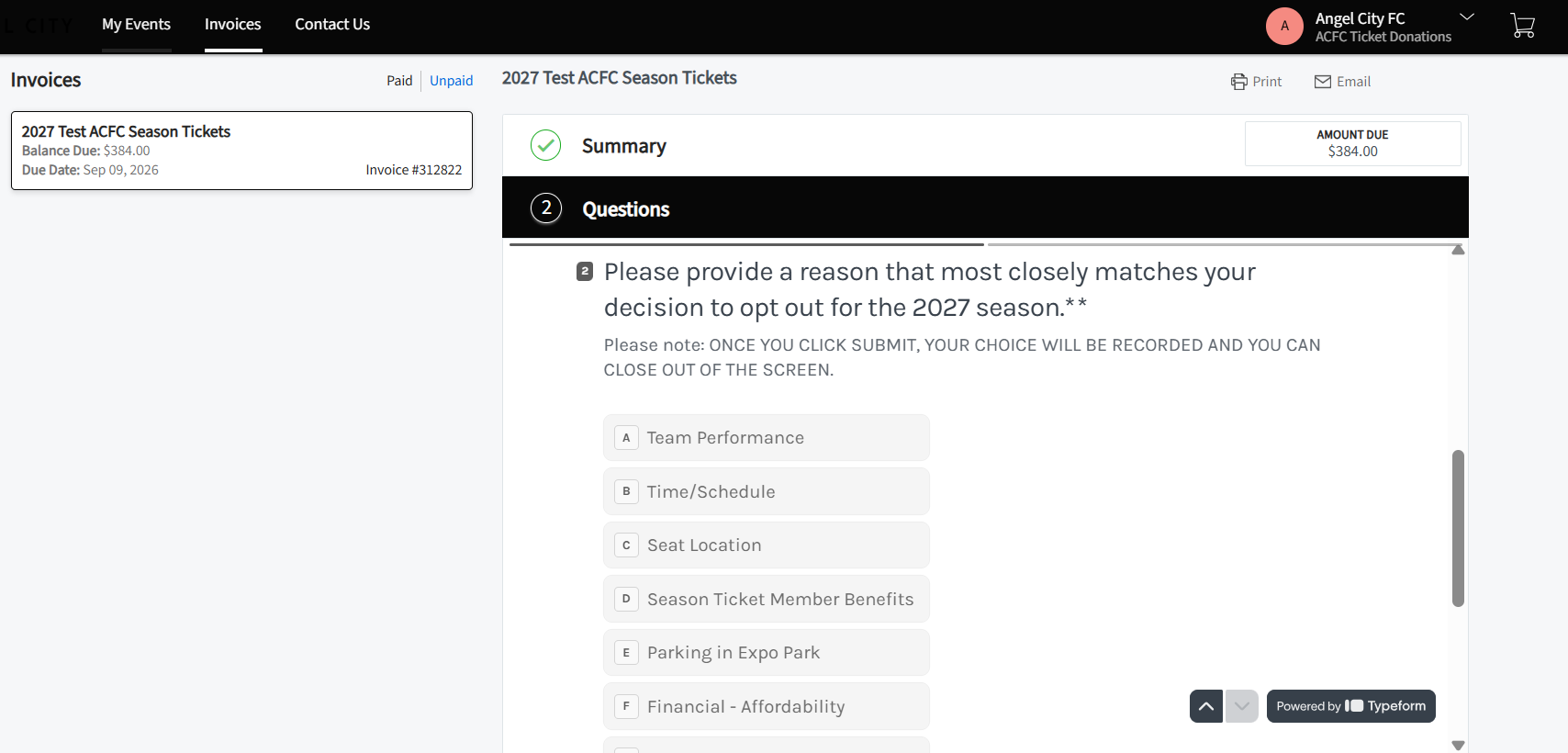Choose option C Seat Location

pyautogui.click(x=767, y=545)
